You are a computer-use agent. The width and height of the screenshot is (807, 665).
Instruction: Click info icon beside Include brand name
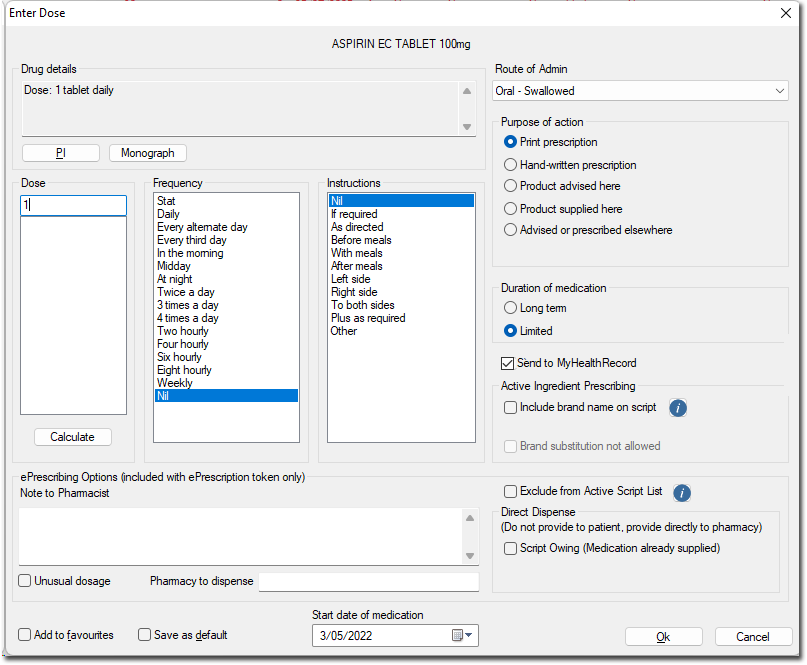(x=678, y=408)
